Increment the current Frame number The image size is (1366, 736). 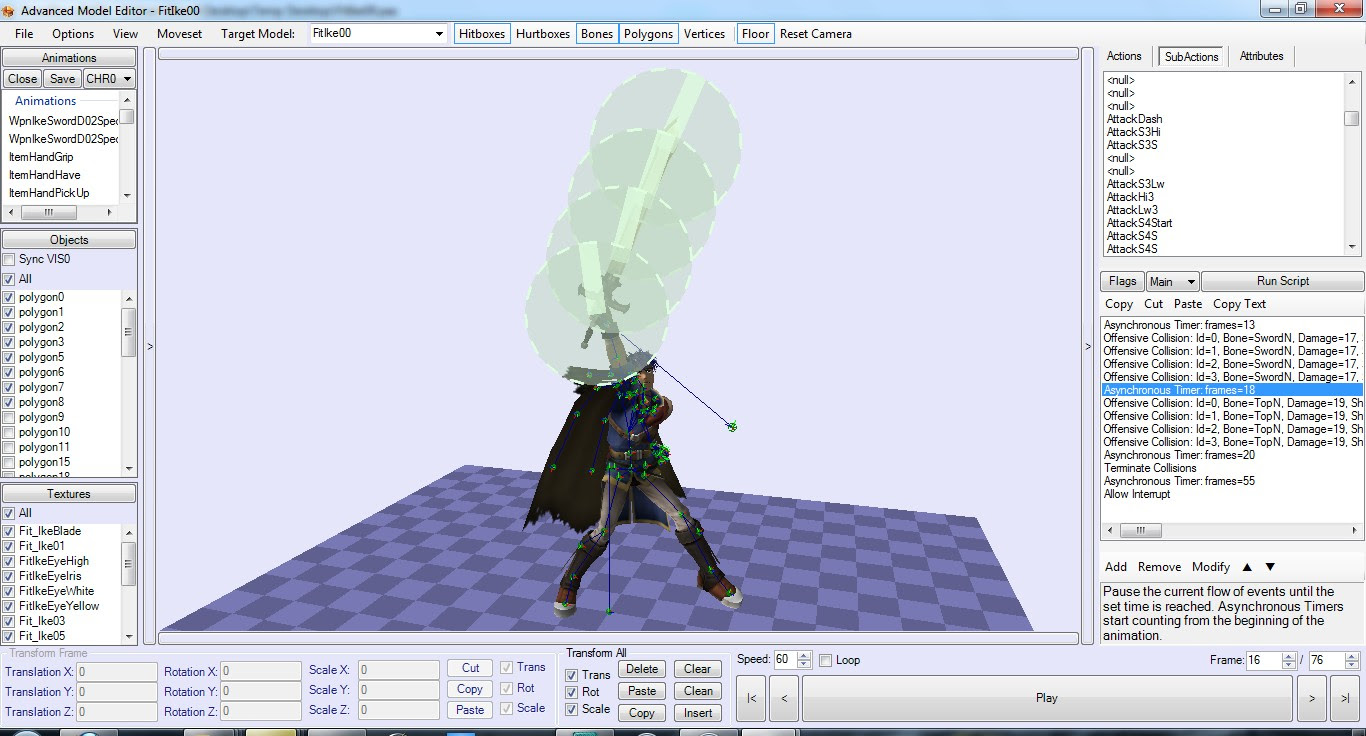(1291, 656)
